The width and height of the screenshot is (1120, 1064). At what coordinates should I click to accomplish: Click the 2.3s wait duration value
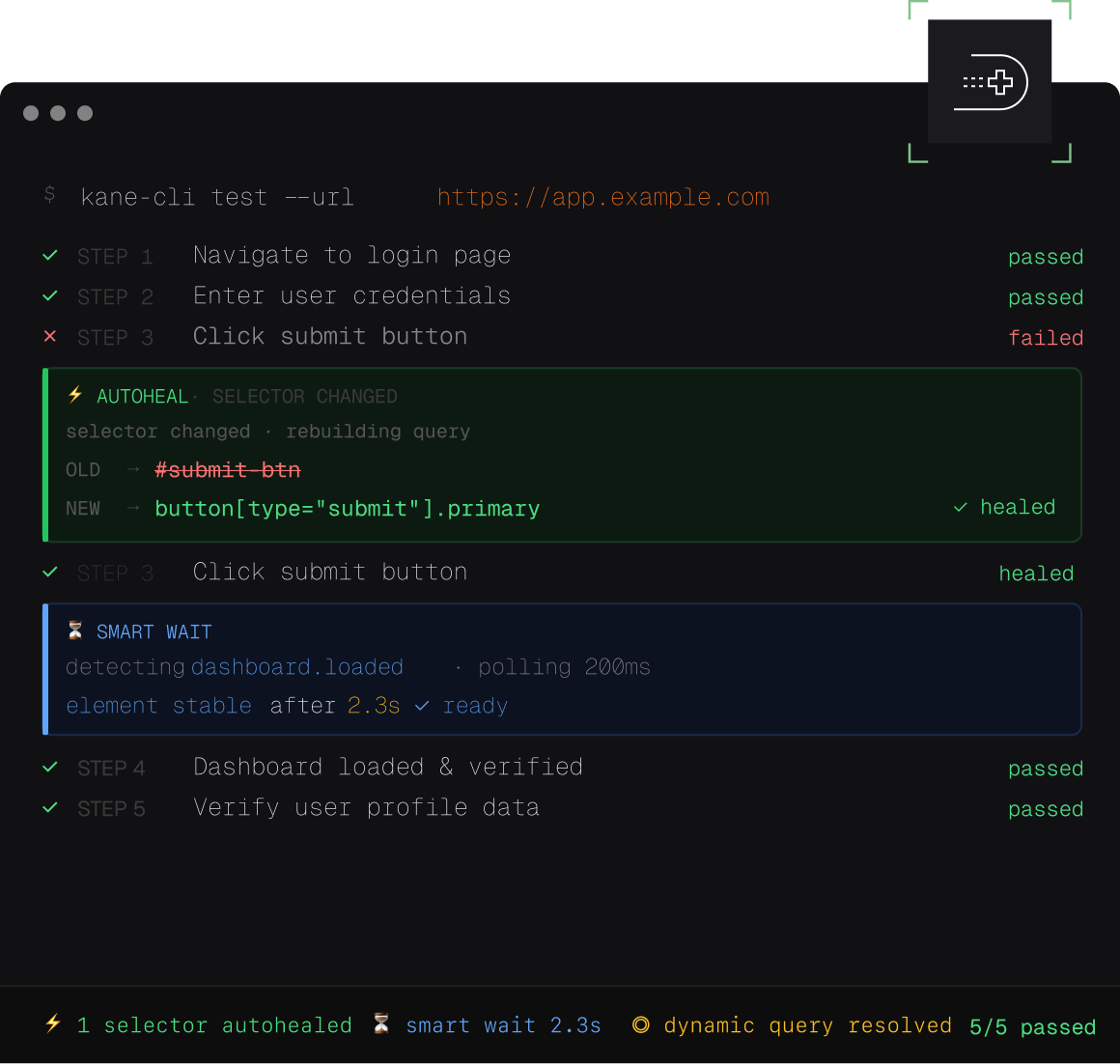374,706
